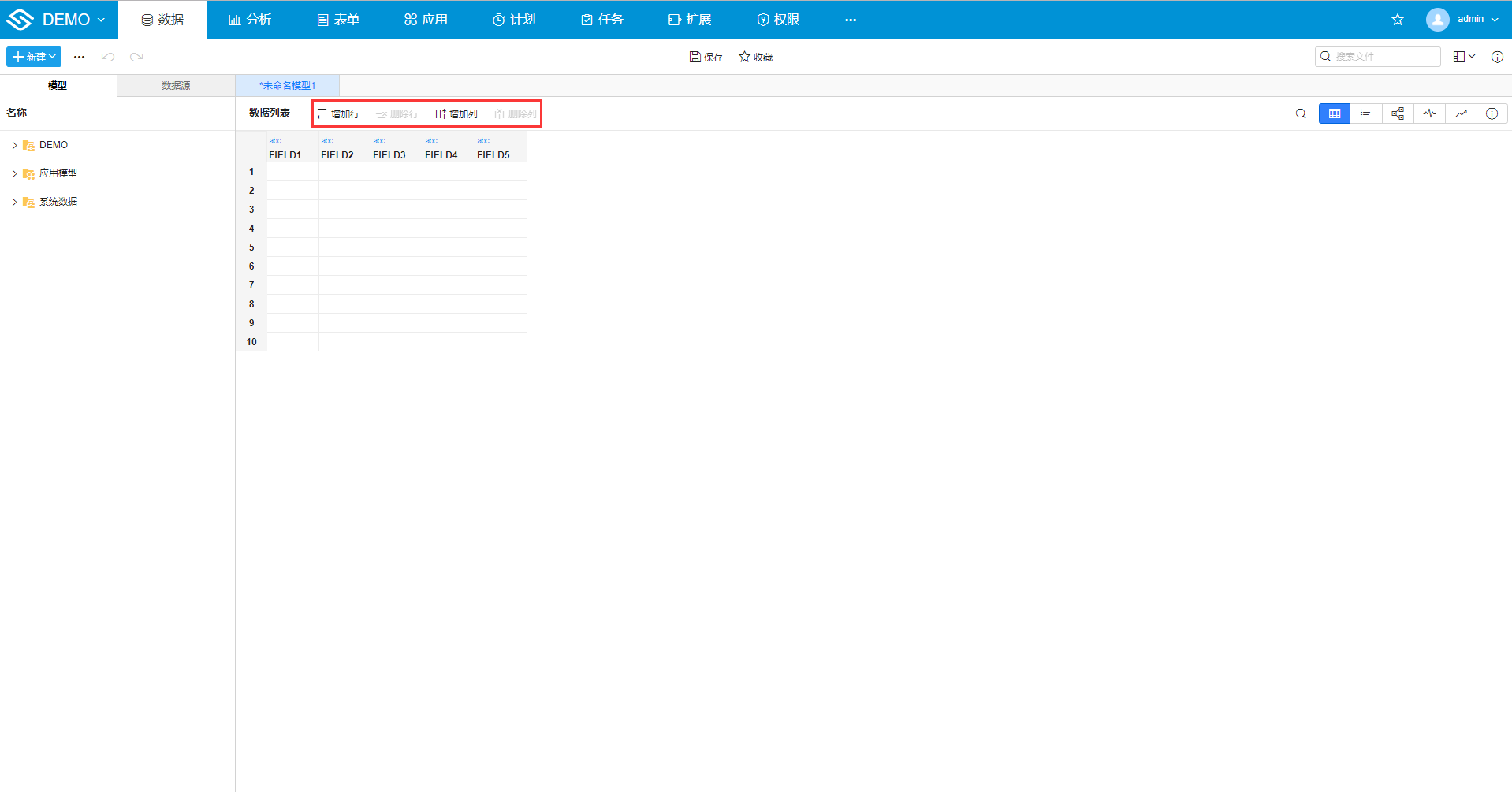This screenshot has width=1512, height=792.
Task: Open the relationship diagram view icon
Action: point(1398,113)
